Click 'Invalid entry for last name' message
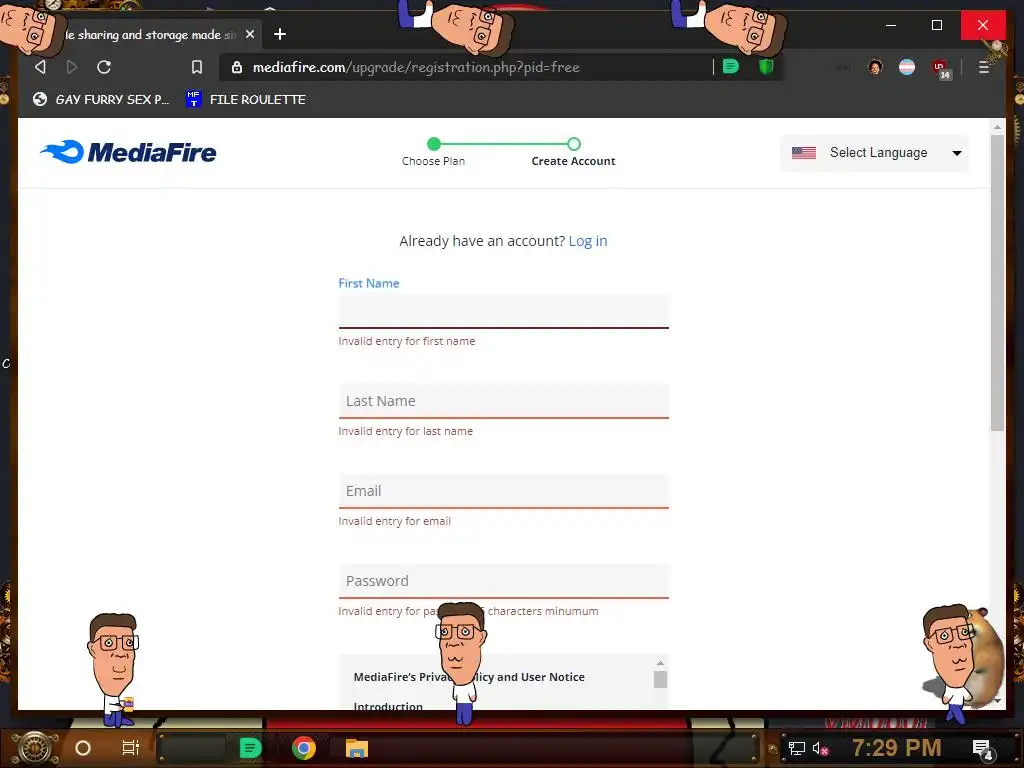 click(x=406, y=431)
